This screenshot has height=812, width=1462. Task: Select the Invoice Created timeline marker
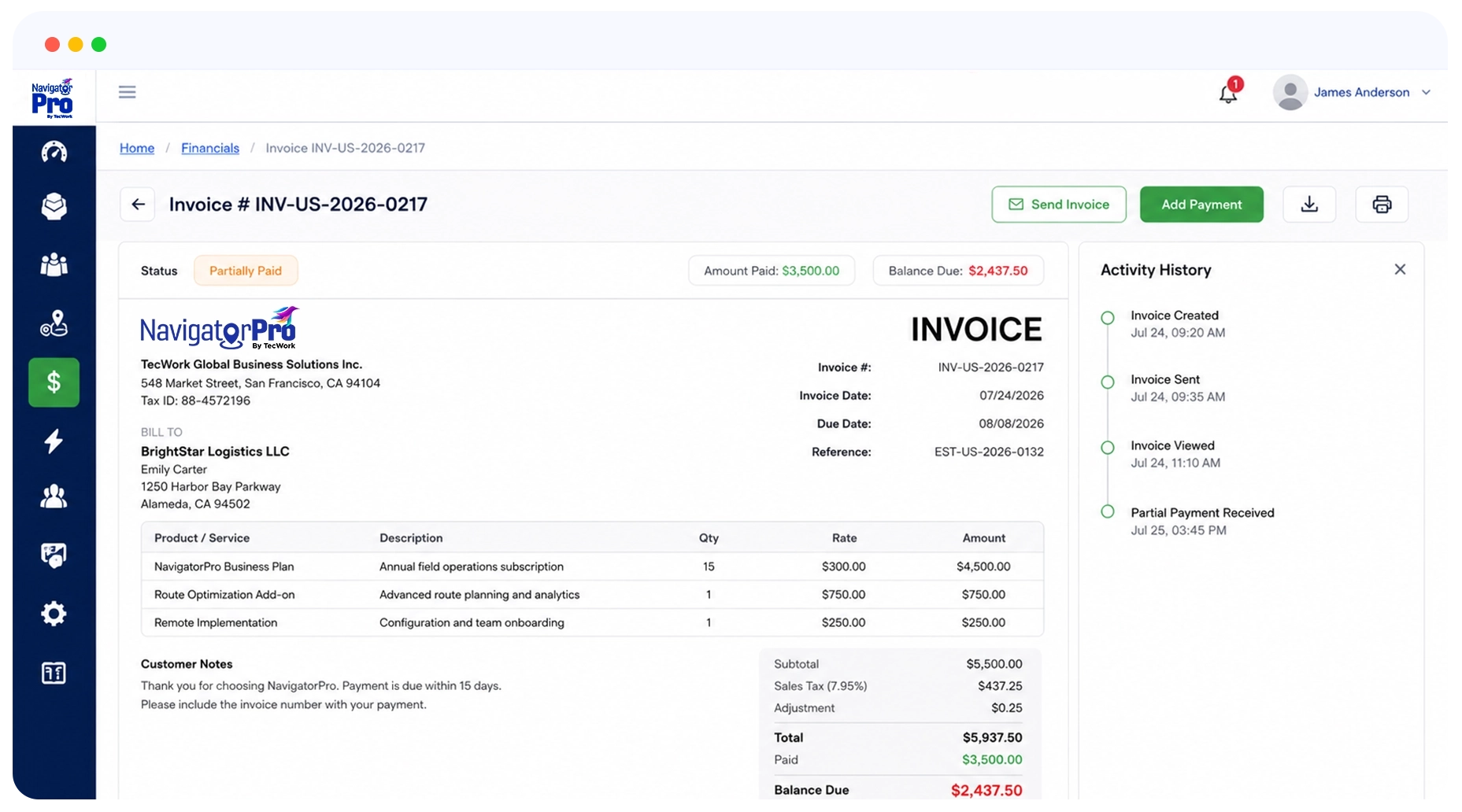pos(1108,318)
